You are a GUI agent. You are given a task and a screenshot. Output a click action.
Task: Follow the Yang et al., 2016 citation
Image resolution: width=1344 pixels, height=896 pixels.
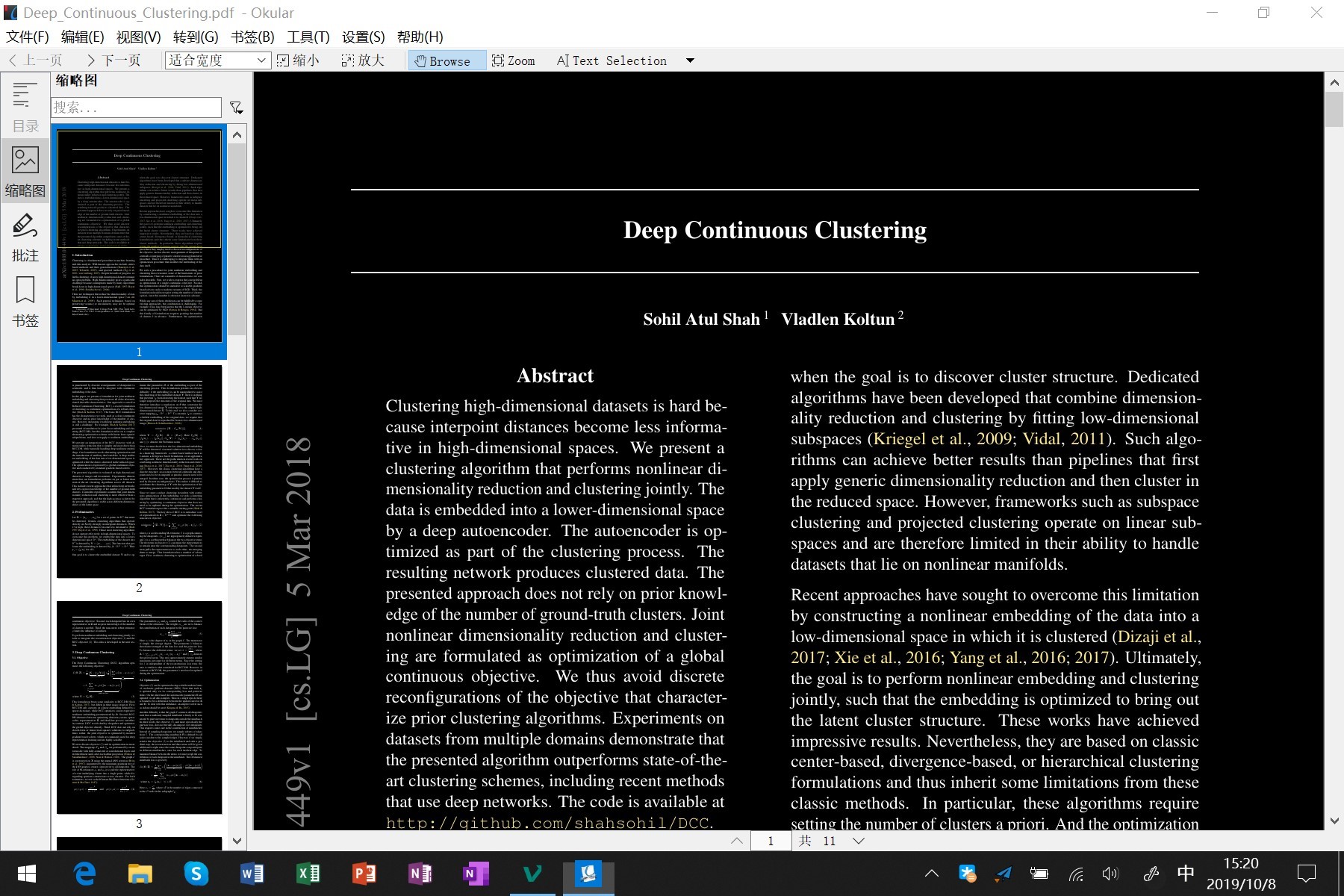point(1008,658)
